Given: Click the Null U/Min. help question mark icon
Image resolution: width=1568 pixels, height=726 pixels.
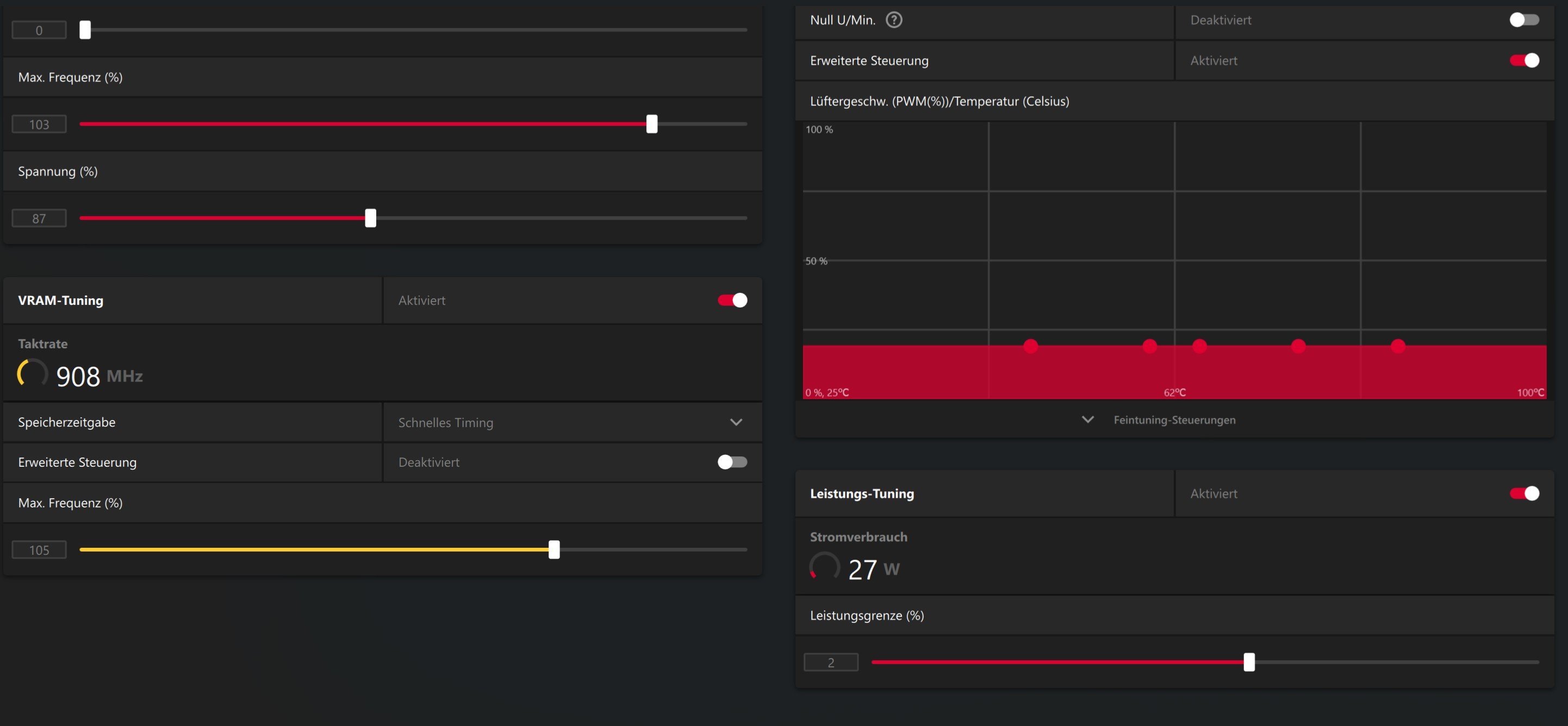Looking at the screenshot, I should [894, 20].
